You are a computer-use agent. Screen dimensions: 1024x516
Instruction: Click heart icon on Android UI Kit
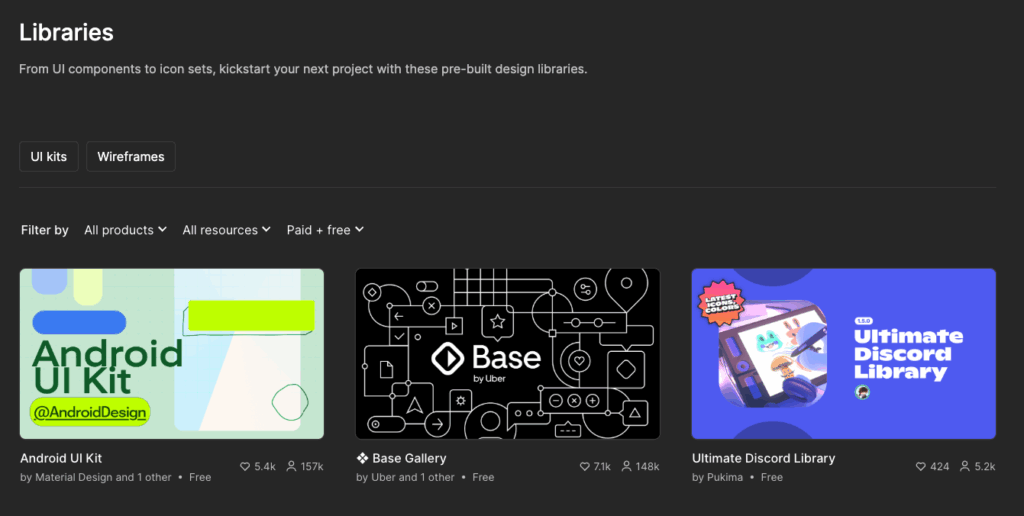[x=245, y=466]
